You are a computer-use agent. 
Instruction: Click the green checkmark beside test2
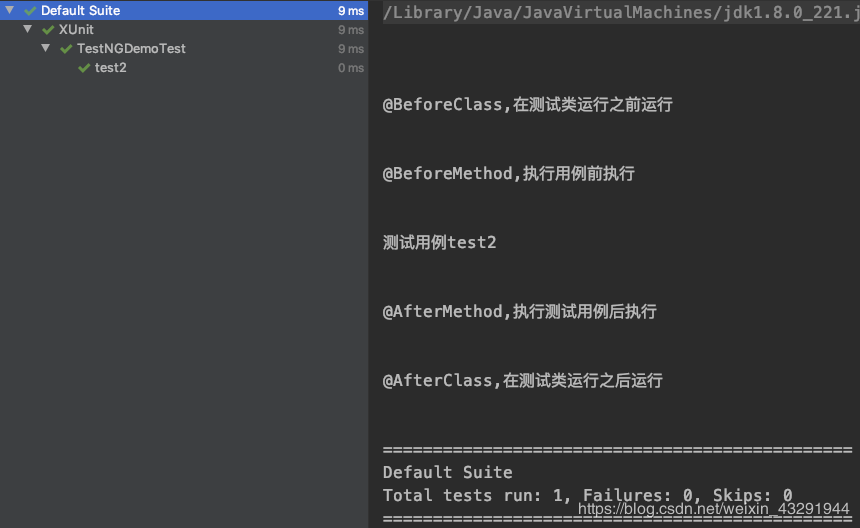(x=84, y=68)
